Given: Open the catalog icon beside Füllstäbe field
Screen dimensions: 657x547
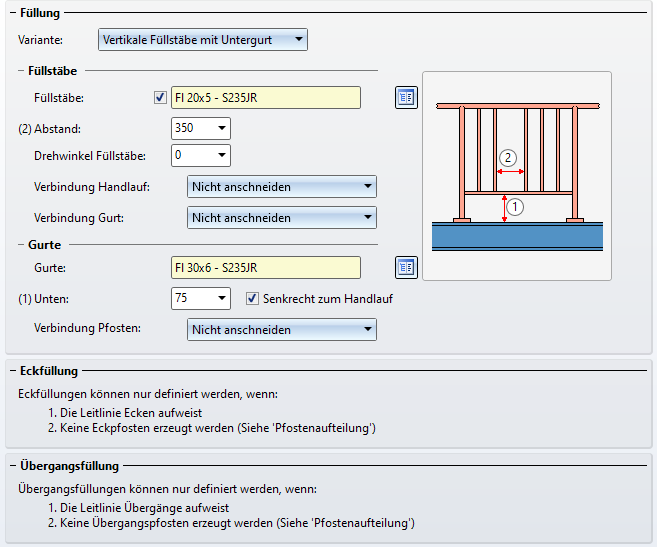Looking at the screenshot, I should point(405,97).
